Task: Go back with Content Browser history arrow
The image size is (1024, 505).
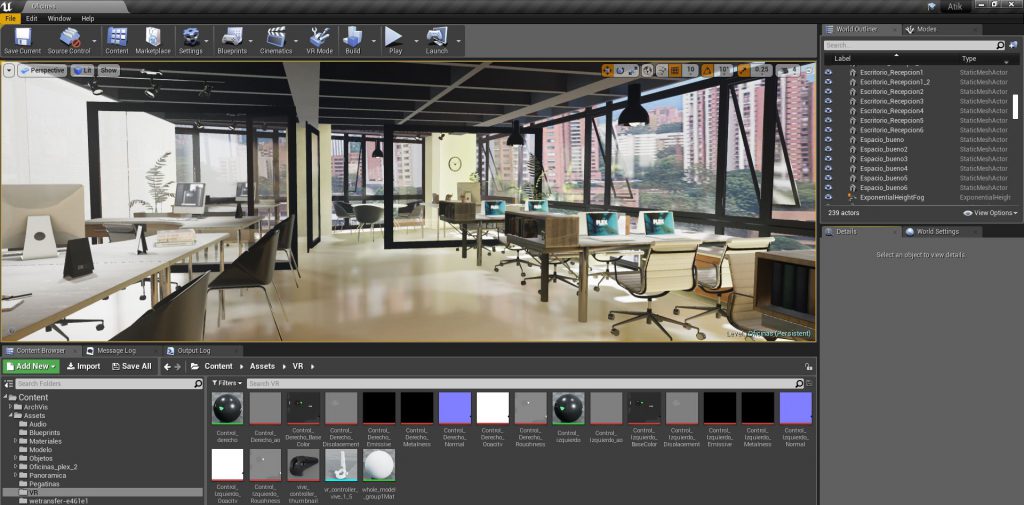Action: point(167,367)
